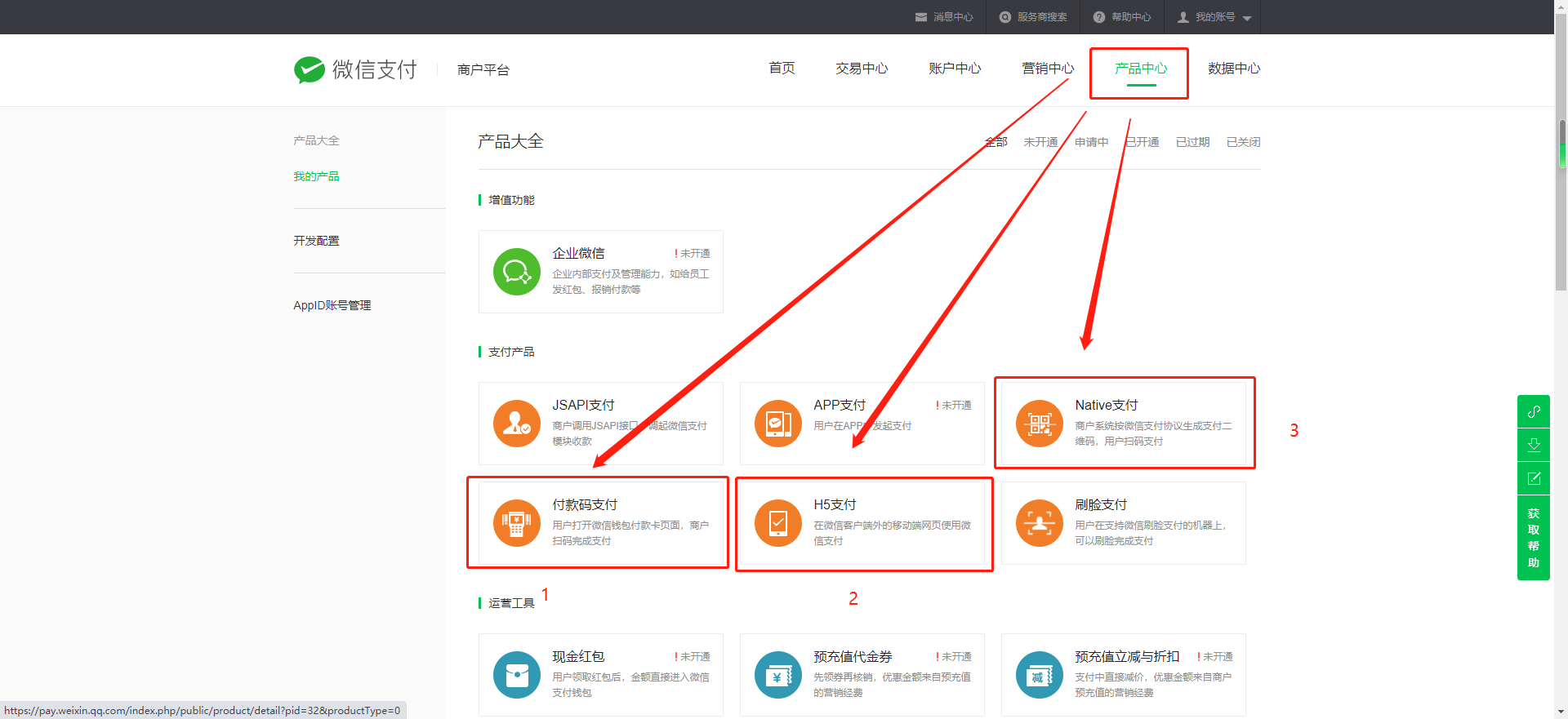Select 我的产品 in left sidebar
Screen dimensions: 1568x719
tap(316, 176)
